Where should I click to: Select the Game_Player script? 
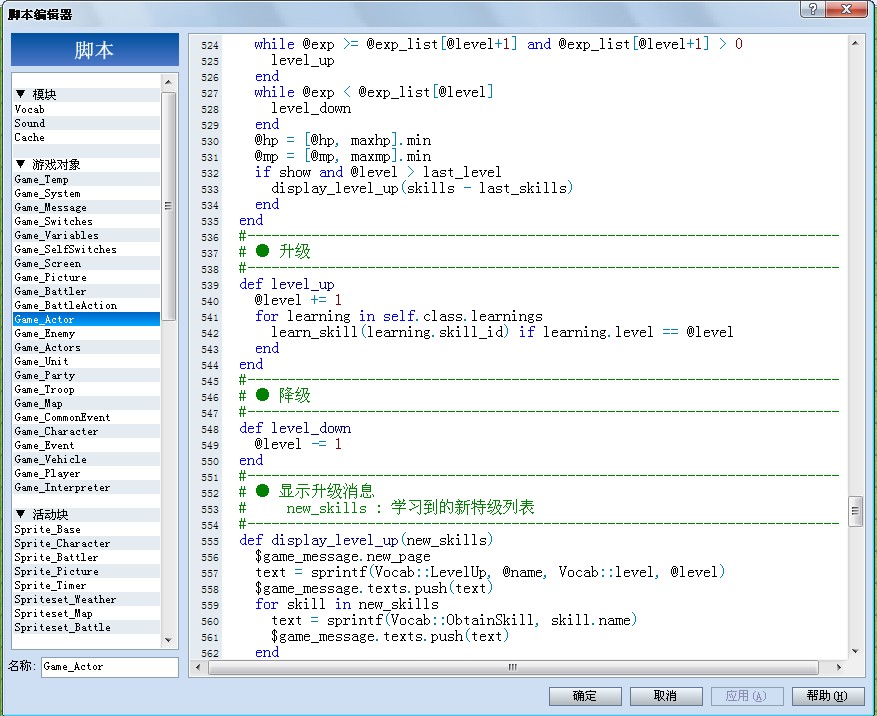[x=87, y=473]
